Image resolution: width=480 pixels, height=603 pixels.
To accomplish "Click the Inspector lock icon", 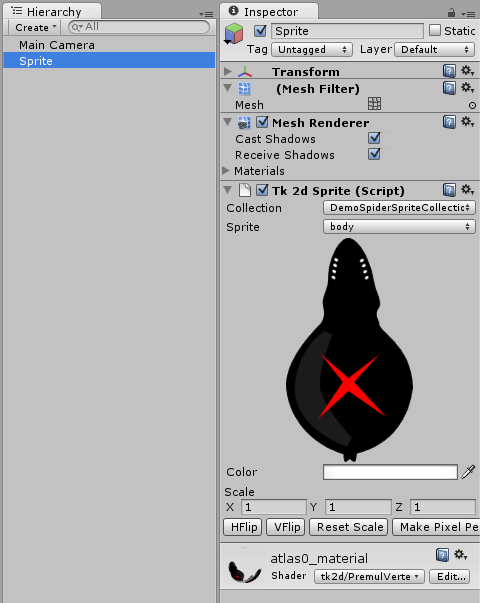I will click(452, 13).
